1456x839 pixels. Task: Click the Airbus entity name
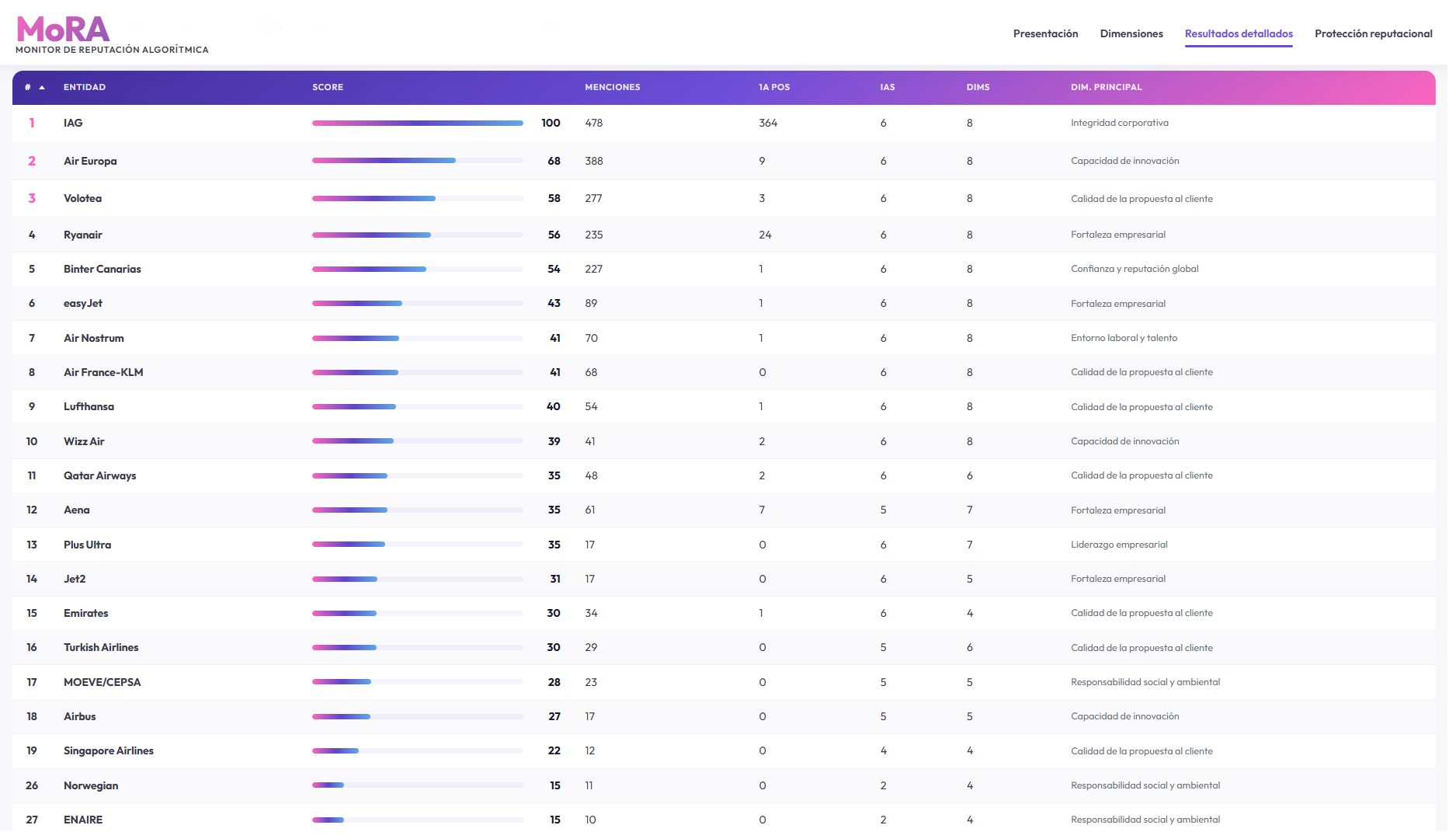pyautogui.click(x=80, y=717)
